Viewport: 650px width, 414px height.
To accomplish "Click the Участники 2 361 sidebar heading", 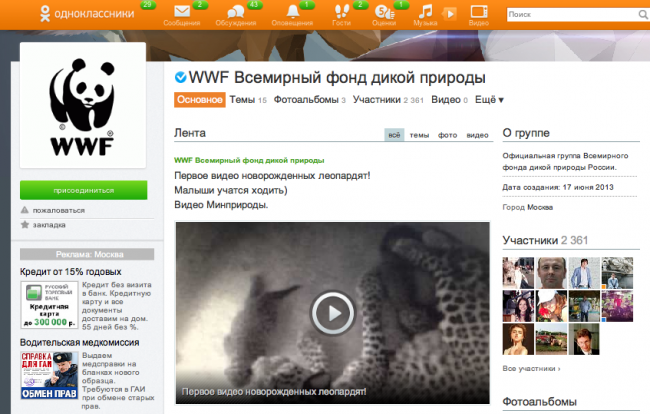I will (x=545, y=240).
